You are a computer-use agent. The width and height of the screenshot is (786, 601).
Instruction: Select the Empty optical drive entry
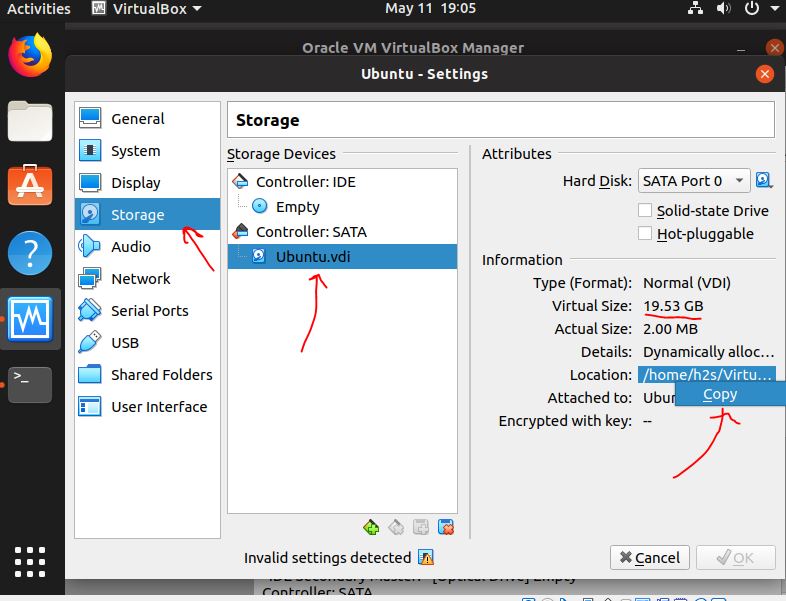pos(342,207)
